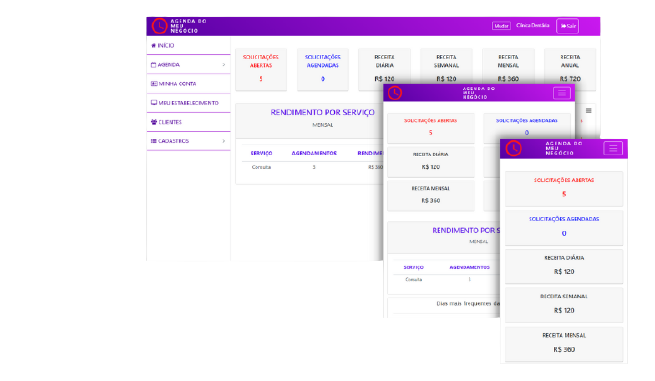This screenshot has width=655, height=381.
Task: Click the Clínica Dentária name in header
Action: (533, 25)
